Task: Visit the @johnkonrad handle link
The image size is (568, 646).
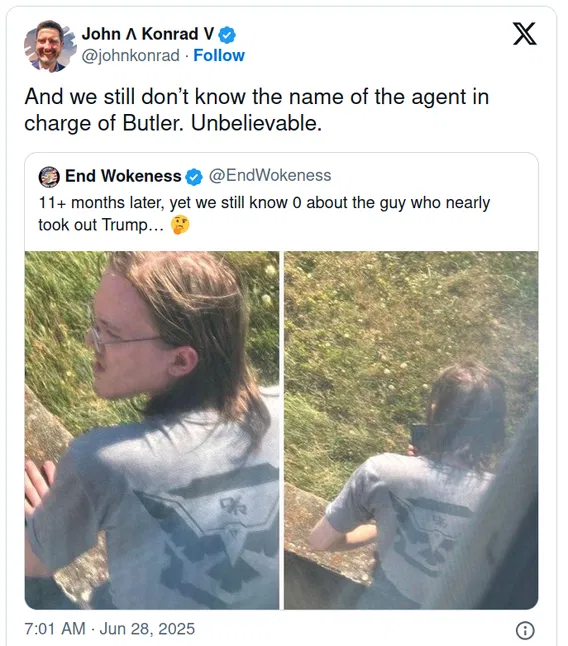Action: pyautogui.click(x=131, y=55)
